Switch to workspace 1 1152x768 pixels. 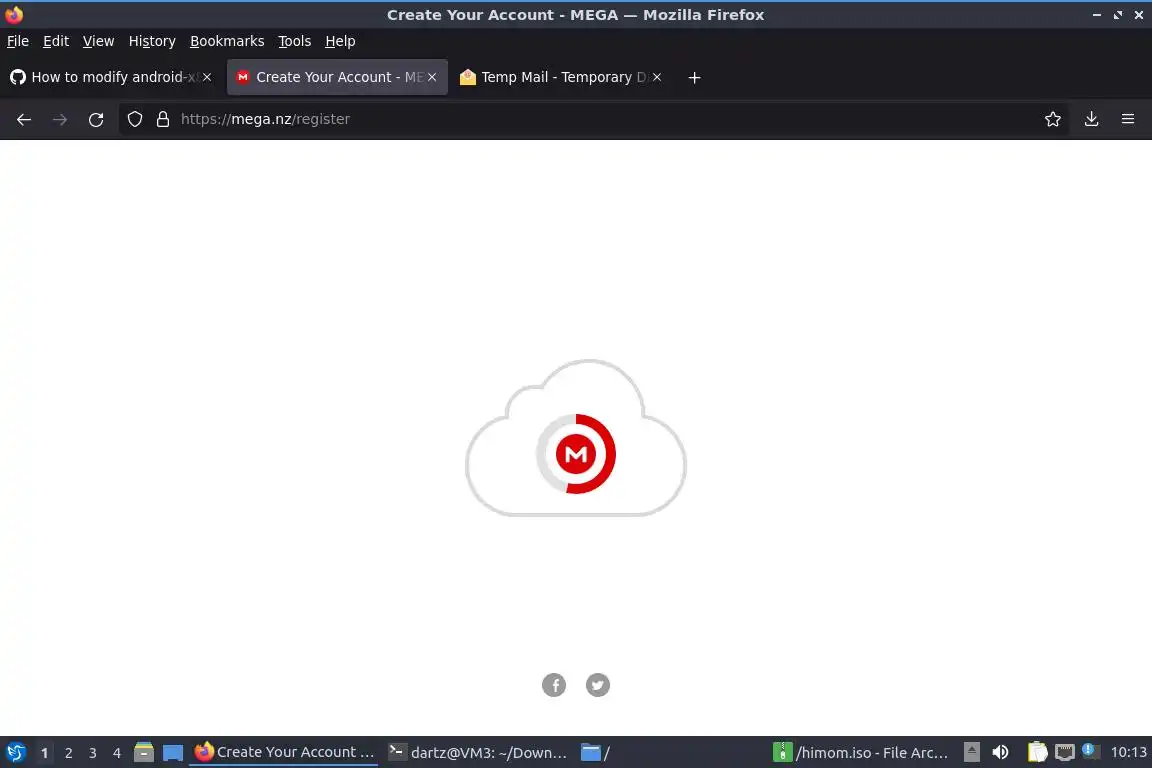coord(45,753)
